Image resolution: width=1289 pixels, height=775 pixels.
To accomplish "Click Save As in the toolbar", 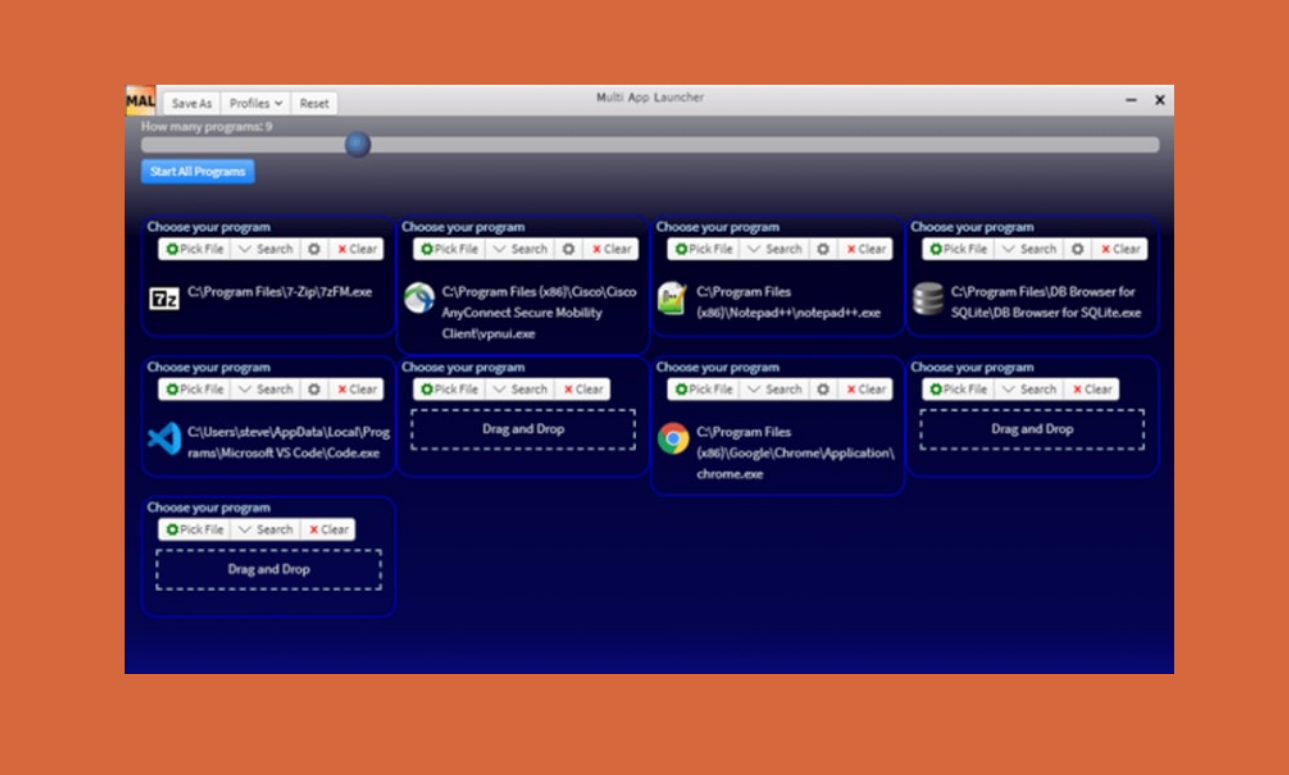I will tap(191, 103).
